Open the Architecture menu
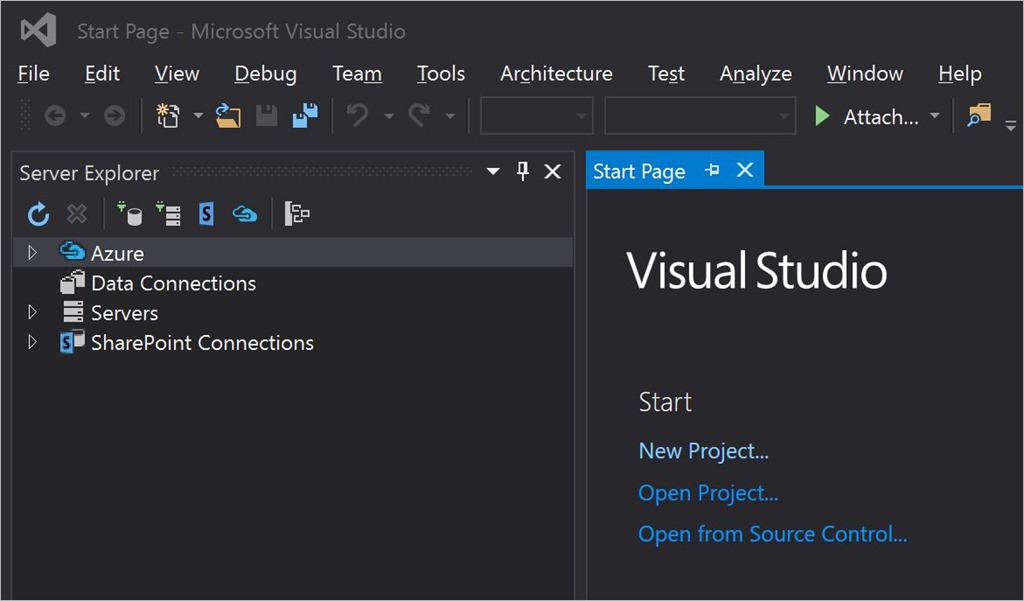 pyautogui.click(x=556, y=74)
